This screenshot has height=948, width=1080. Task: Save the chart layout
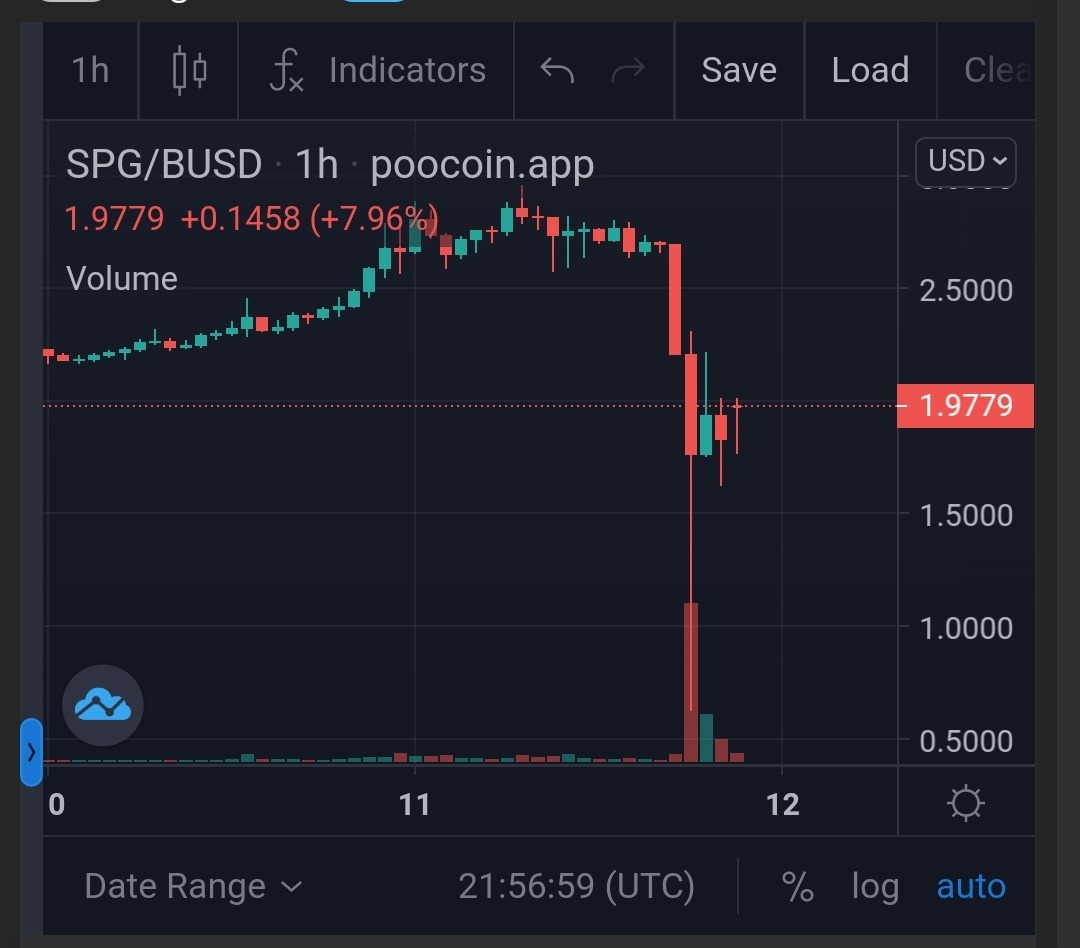pos(739,70)
